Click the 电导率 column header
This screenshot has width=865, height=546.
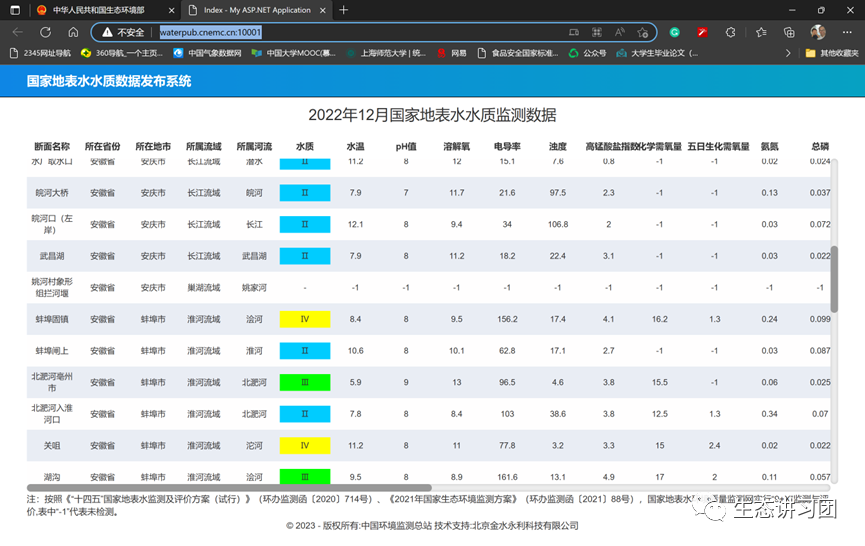point(507,146)
